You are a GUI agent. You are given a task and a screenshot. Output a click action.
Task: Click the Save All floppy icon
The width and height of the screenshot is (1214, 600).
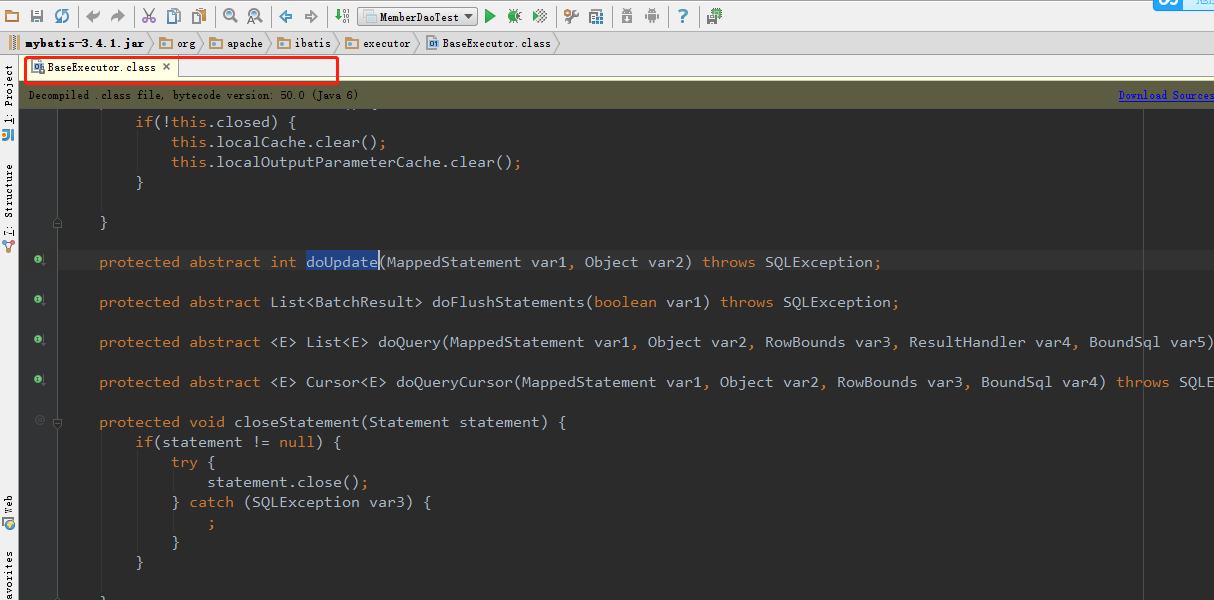[37, 16]
